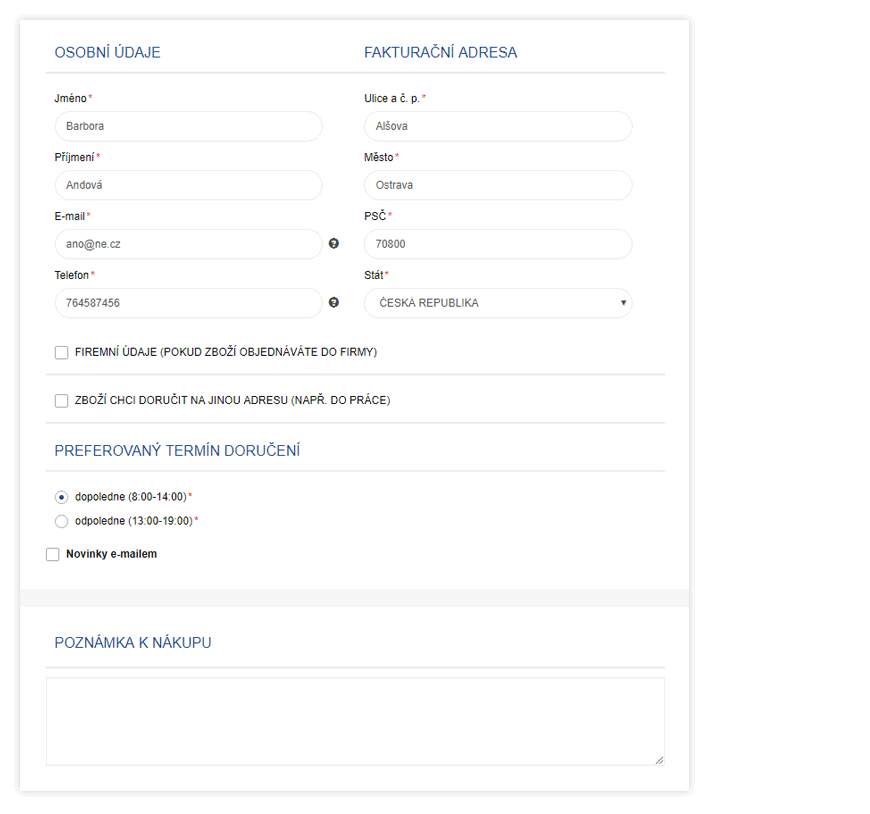Click the help icon beside the E-mail field

pyautogui.click(x=334, y=243)
